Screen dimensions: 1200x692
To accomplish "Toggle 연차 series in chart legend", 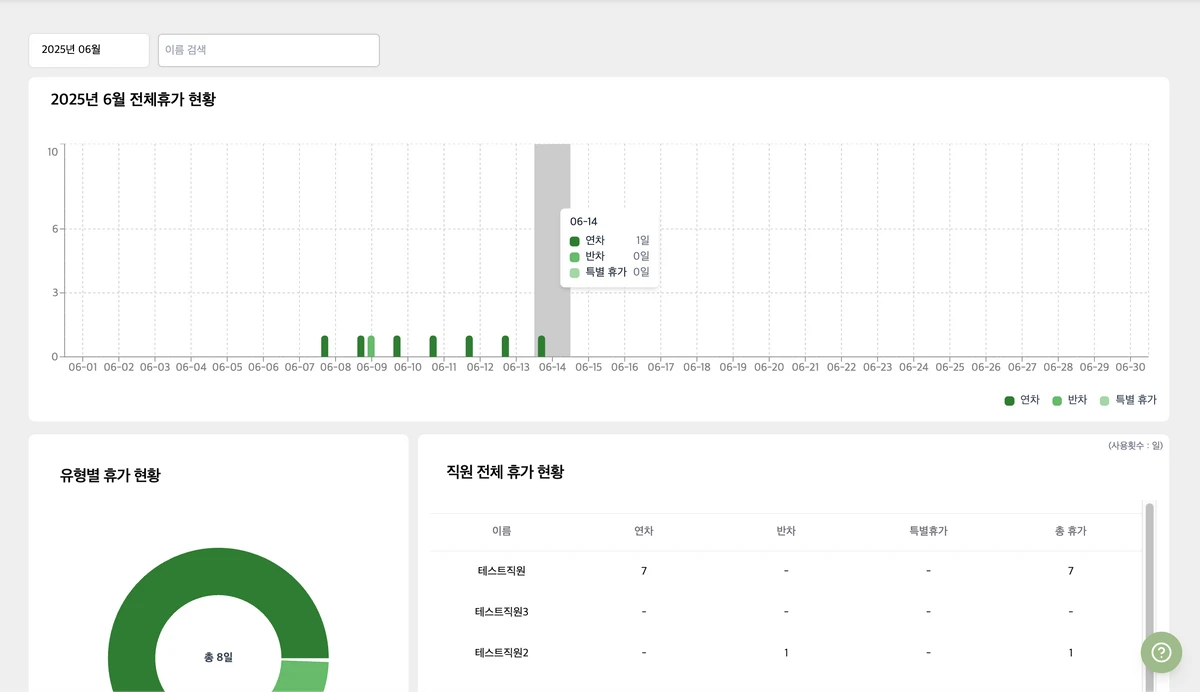I will (1022, 400).
